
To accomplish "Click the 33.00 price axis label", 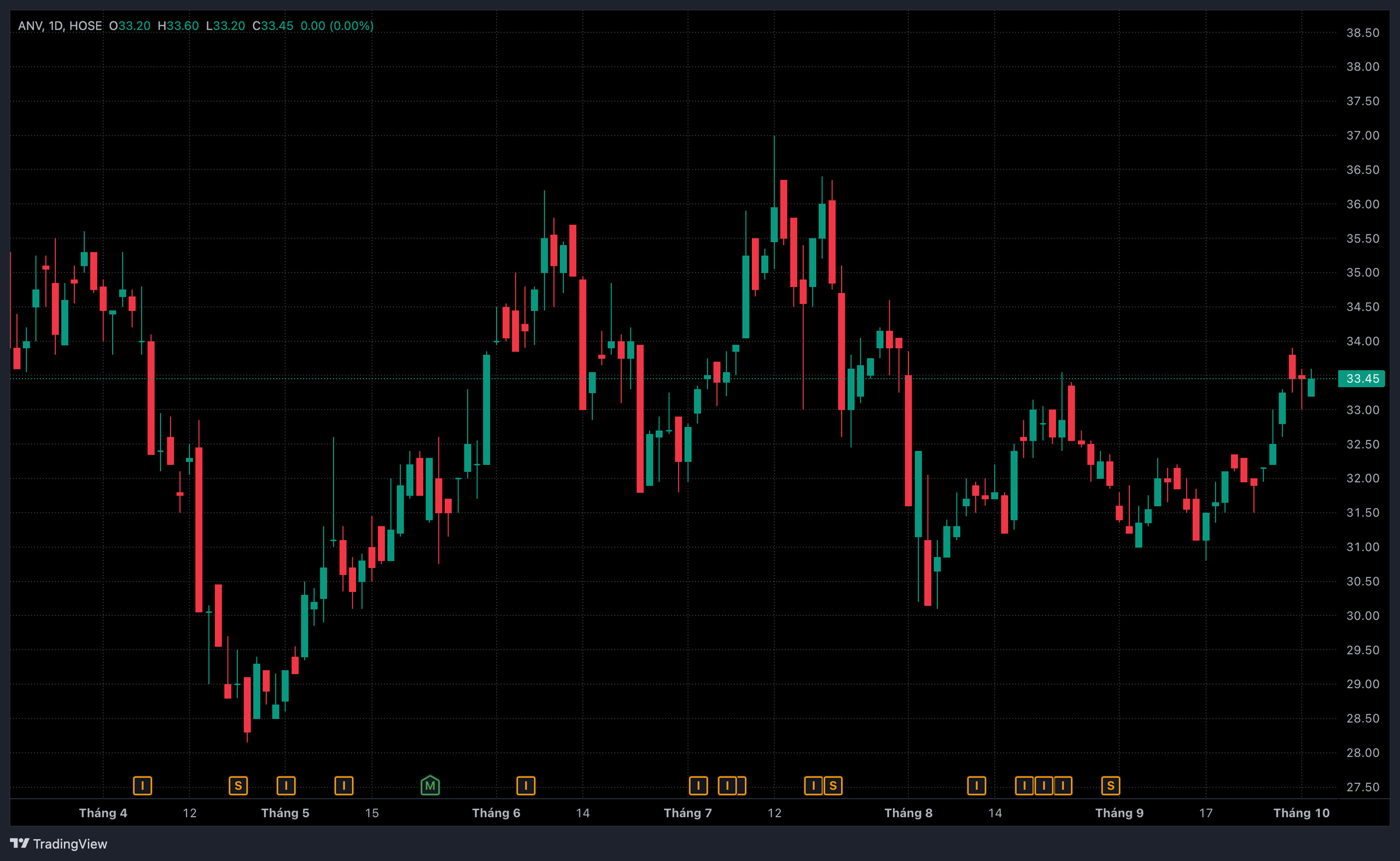I will 1362,409.
